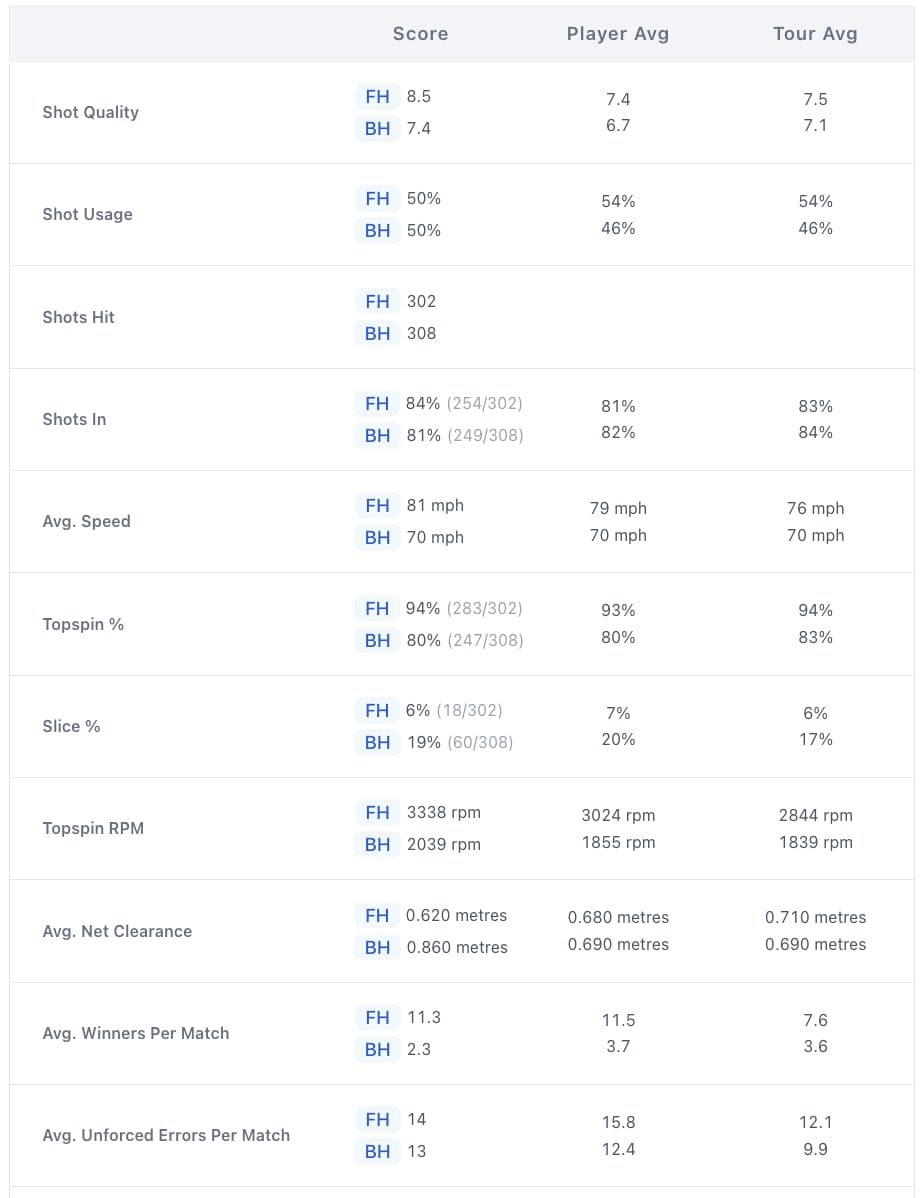The height and width of the screenshot is (1198, 922).
Task: Select the Shot Usage row label
Action: [x=87, y=215]
